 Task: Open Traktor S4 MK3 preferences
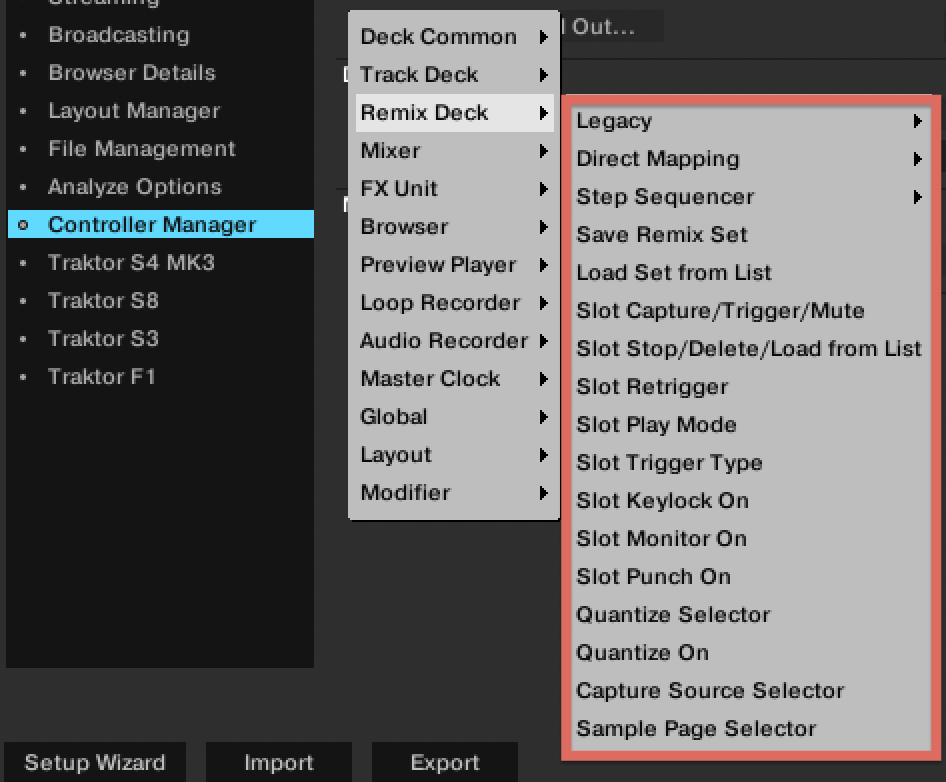131,263
